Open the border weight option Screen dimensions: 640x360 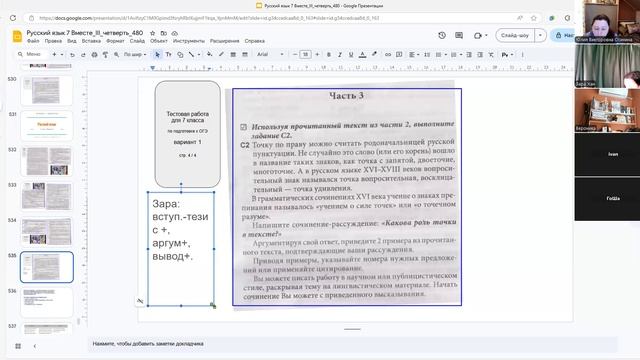point(233,55)
